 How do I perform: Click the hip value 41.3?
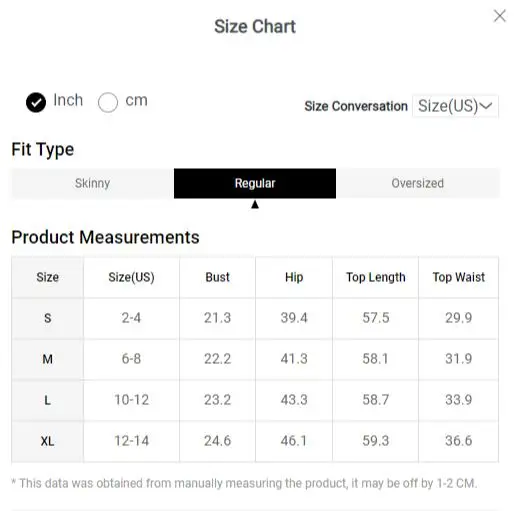[x=294, y=359]
